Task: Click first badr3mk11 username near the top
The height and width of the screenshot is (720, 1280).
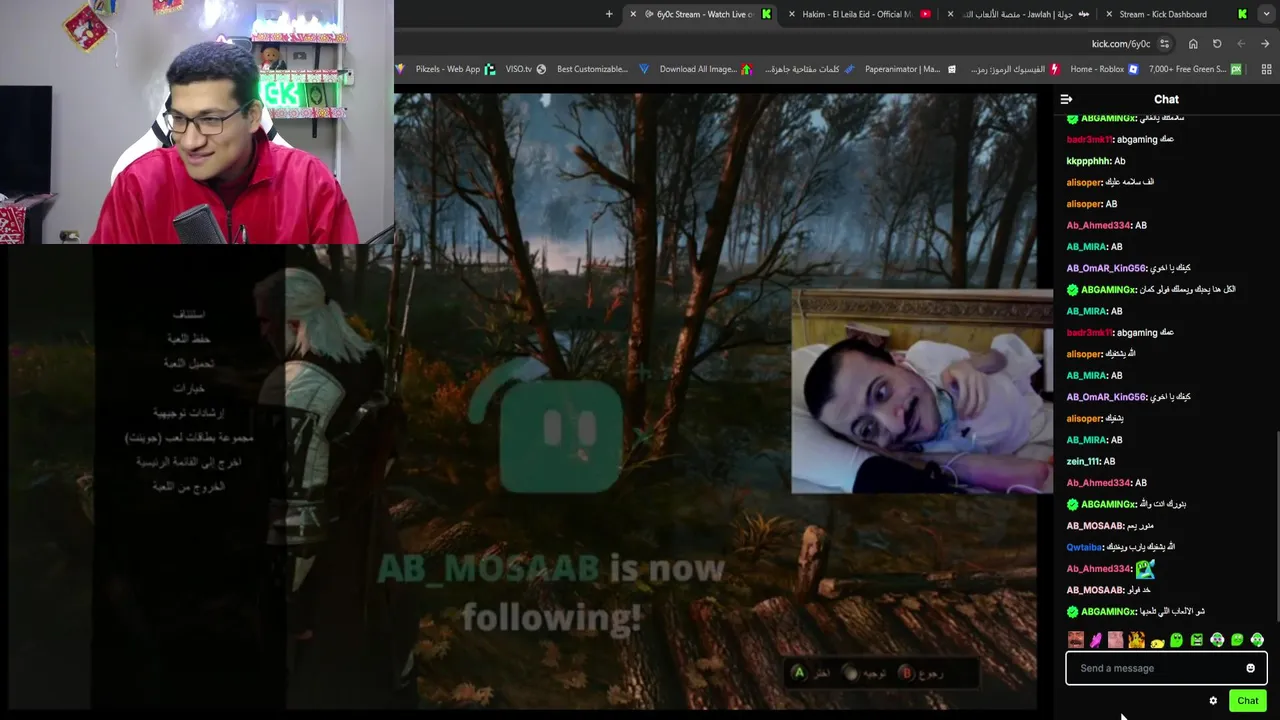Action: tap(1089, 139)
